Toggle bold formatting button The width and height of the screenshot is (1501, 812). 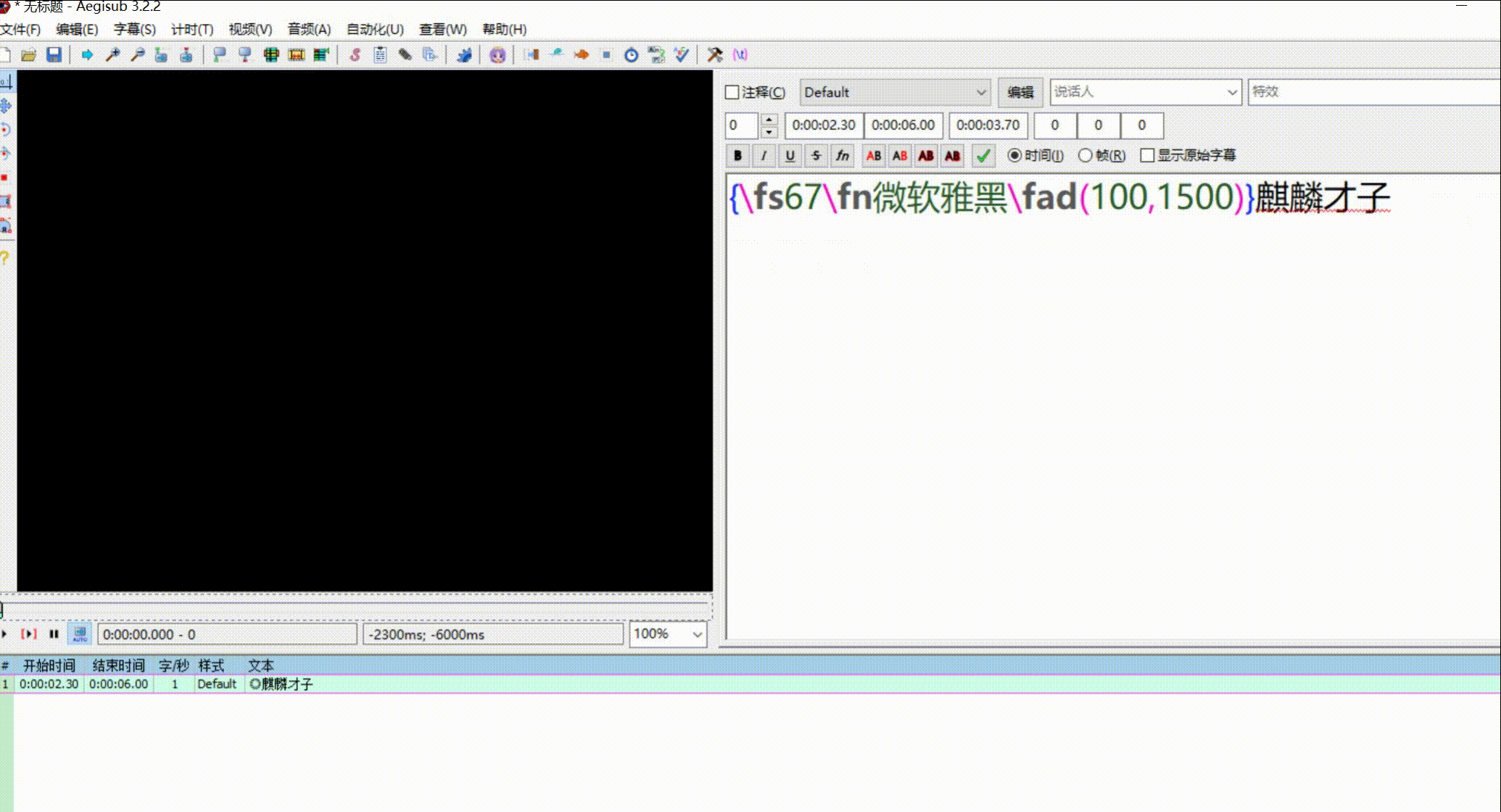737,156
